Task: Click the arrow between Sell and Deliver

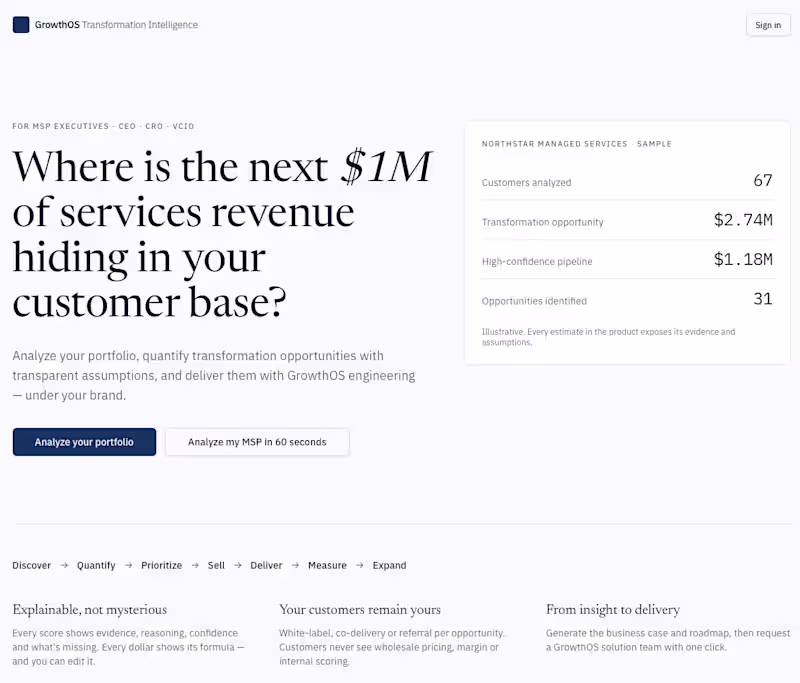Action: coord(238,565)
